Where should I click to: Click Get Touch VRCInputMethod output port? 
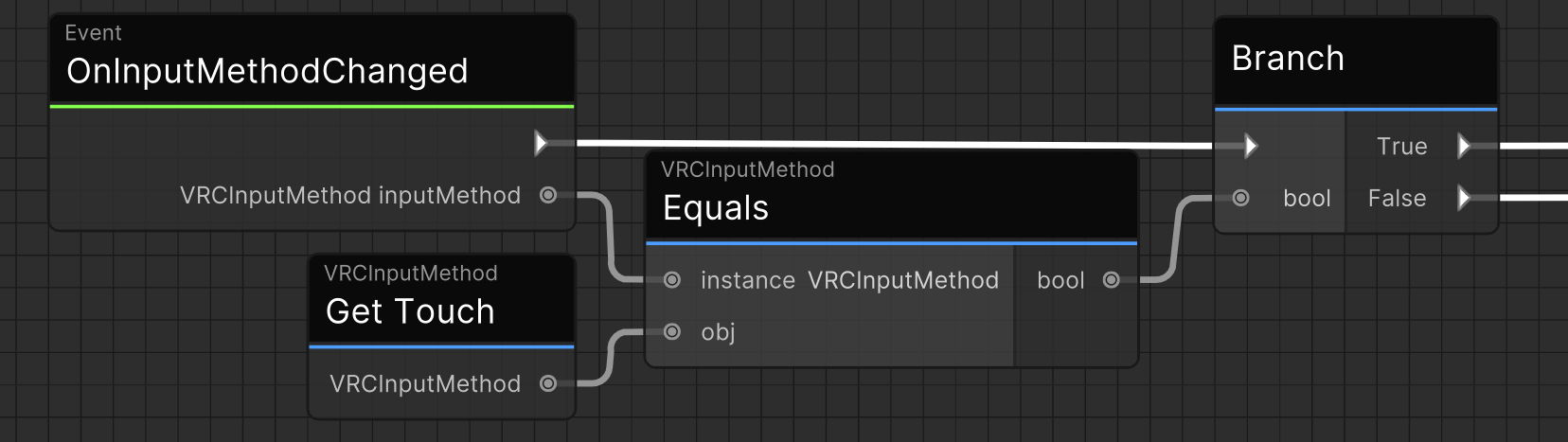pos(548,383)
